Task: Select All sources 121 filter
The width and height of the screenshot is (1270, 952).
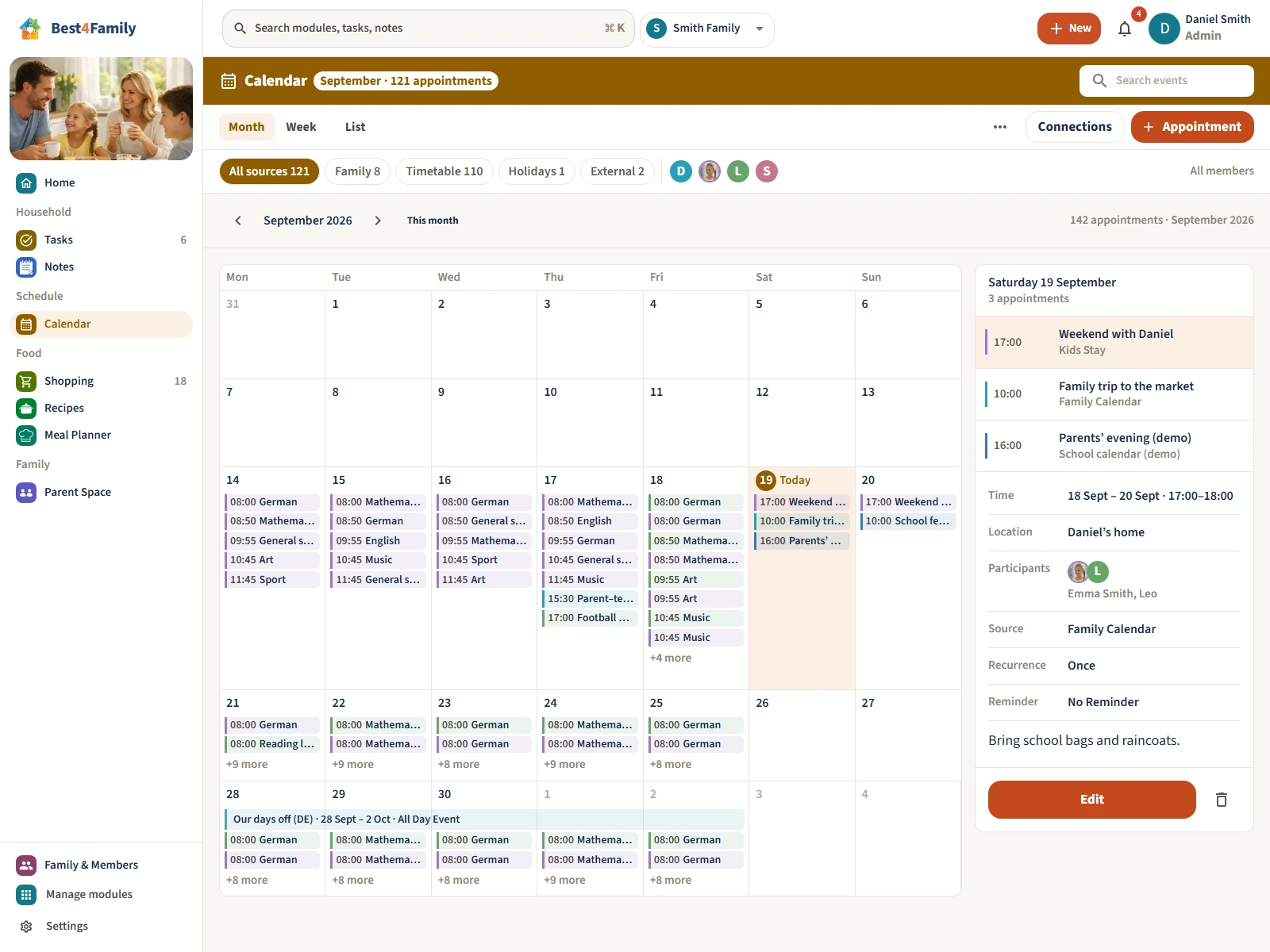Action: click(269, 171)
